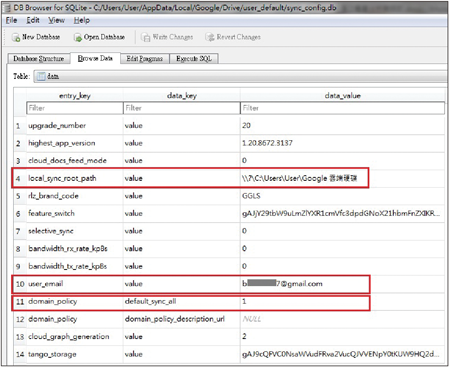Switch to the Execute SQL tab
Viewport: 450px width, 368px height.
pos(194,59)
